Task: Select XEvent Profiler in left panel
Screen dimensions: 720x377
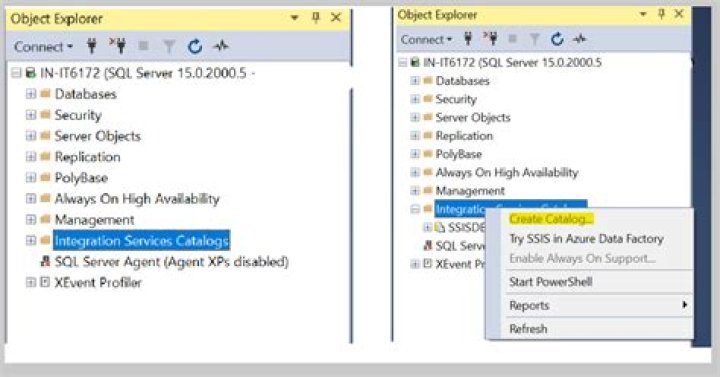Action: [x=98, y=282]
